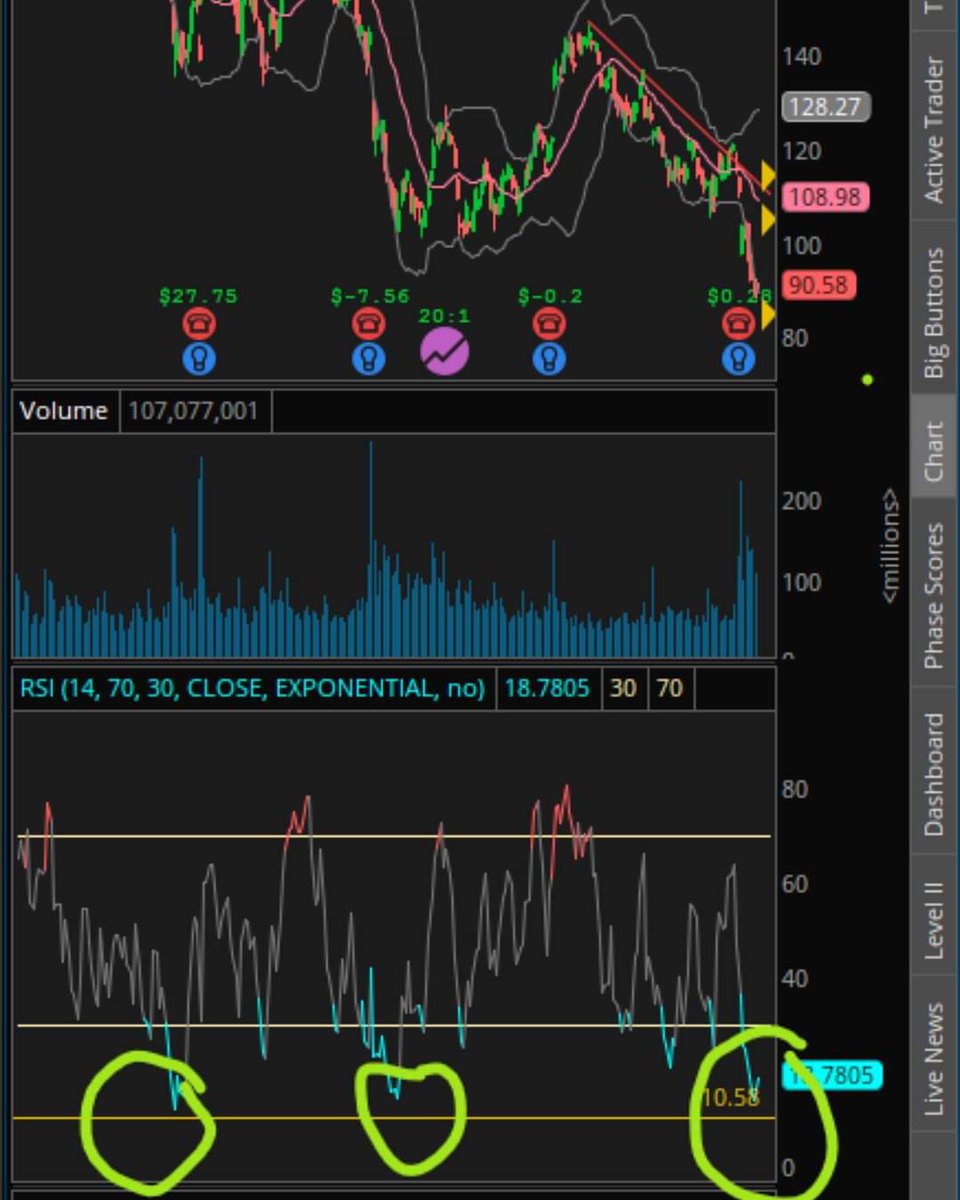Click the lightbulb icon below the $-7.56 earnings
The height and width of the screenshot is (1200, 960).
368,357
